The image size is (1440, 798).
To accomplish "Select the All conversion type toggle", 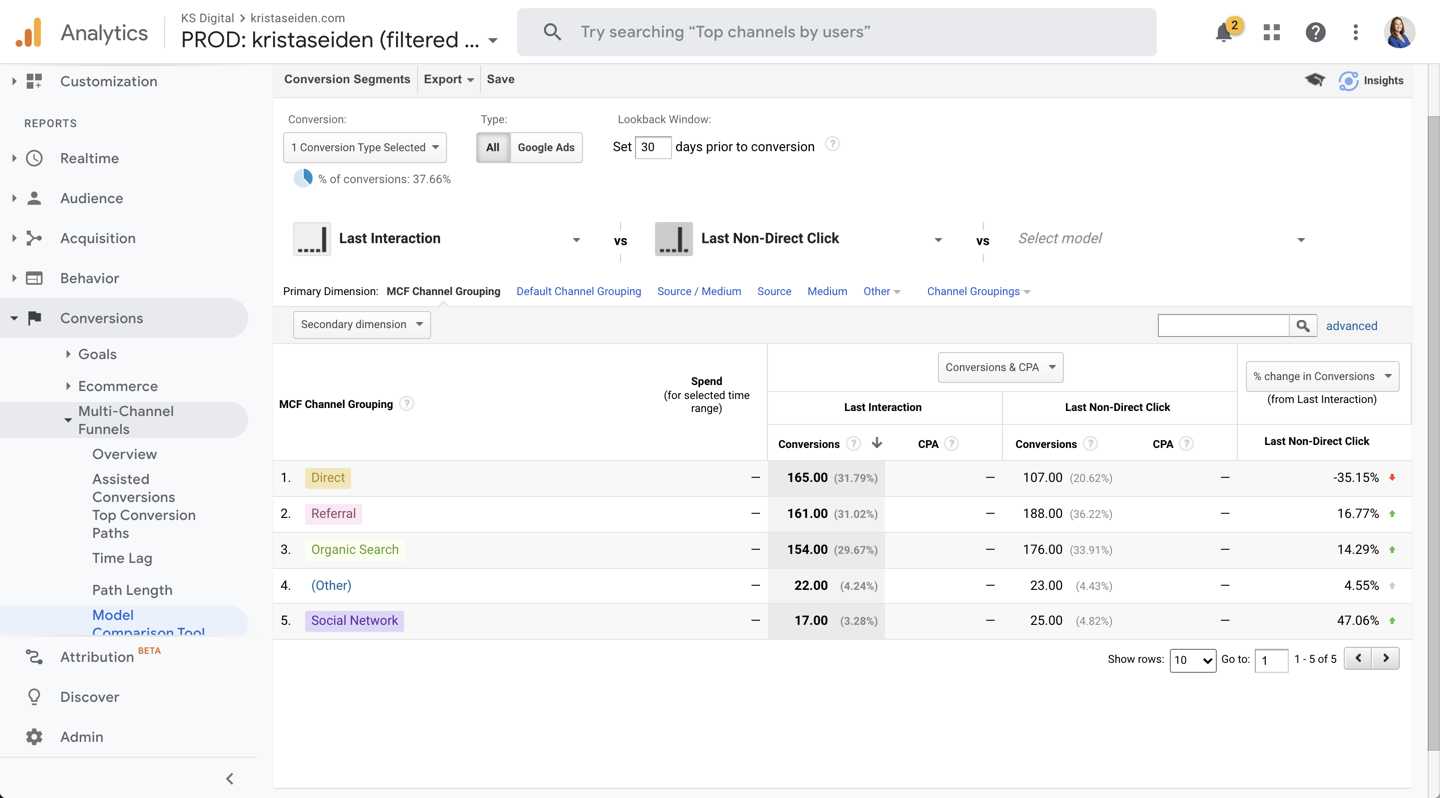I will [493, 148].
